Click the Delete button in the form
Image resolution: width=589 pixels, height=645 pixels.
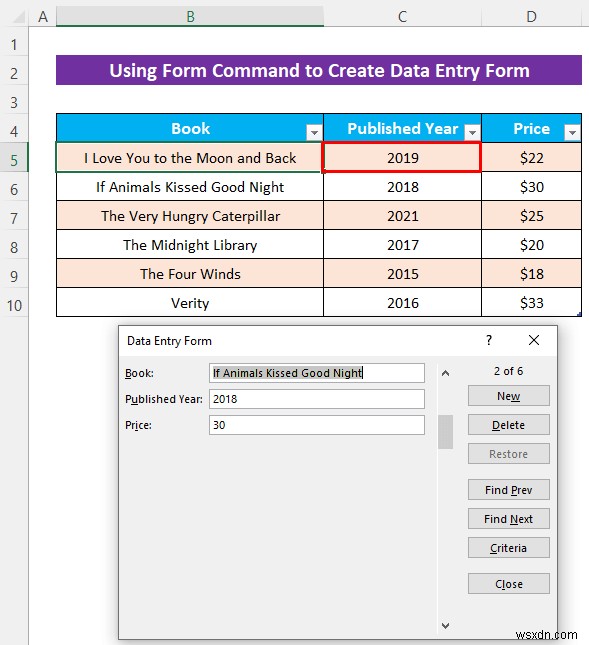pos(508,425)
